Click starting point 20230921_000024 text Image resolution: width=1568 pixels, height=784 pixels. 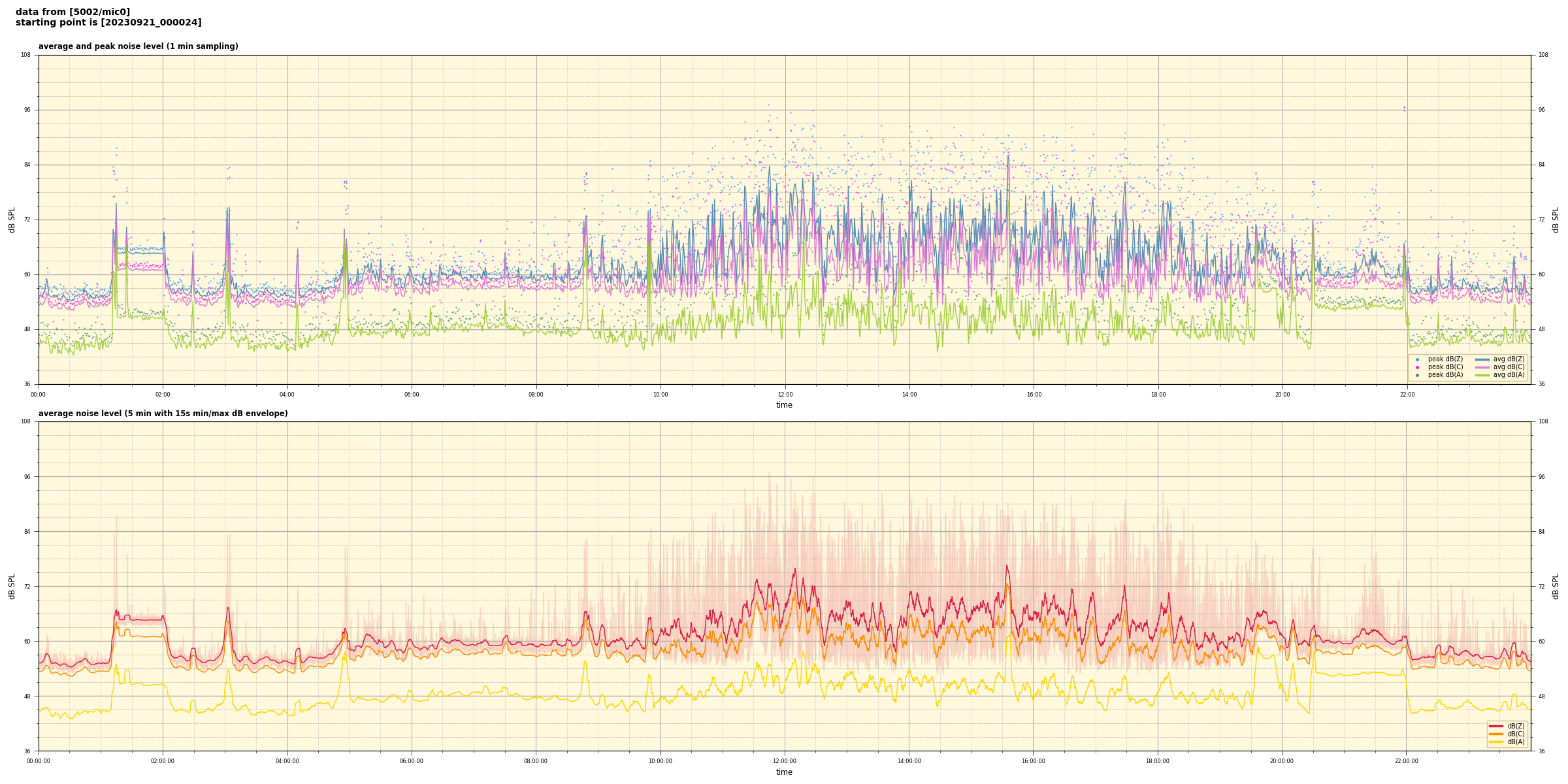[108, 23]
